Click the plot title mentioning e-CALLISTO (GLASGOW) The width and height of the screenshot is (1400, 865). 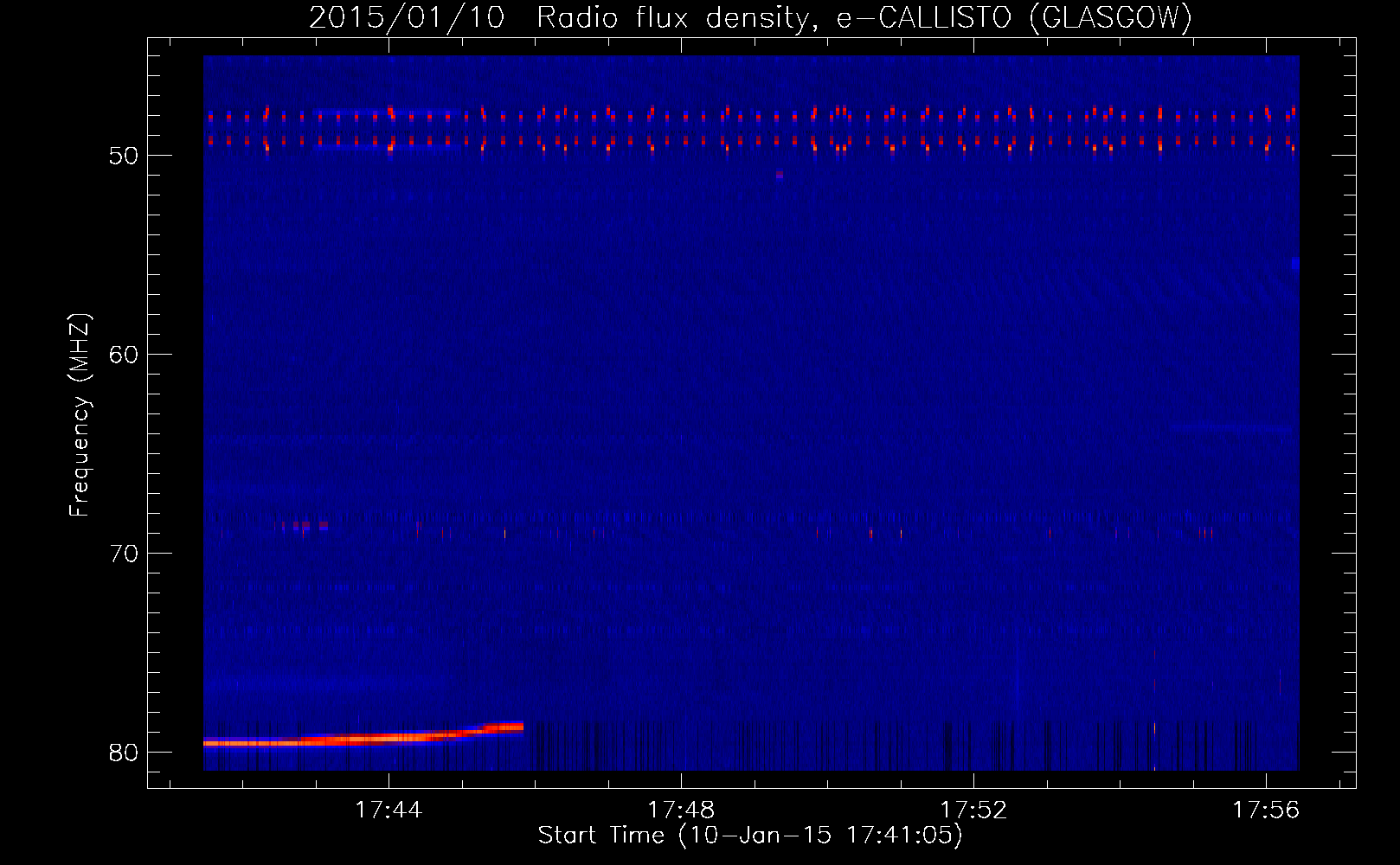point(750,17)
